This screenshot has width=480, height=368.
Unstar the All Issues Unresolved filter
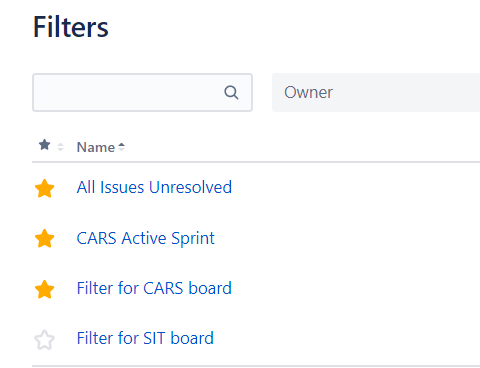pos(44,188)
